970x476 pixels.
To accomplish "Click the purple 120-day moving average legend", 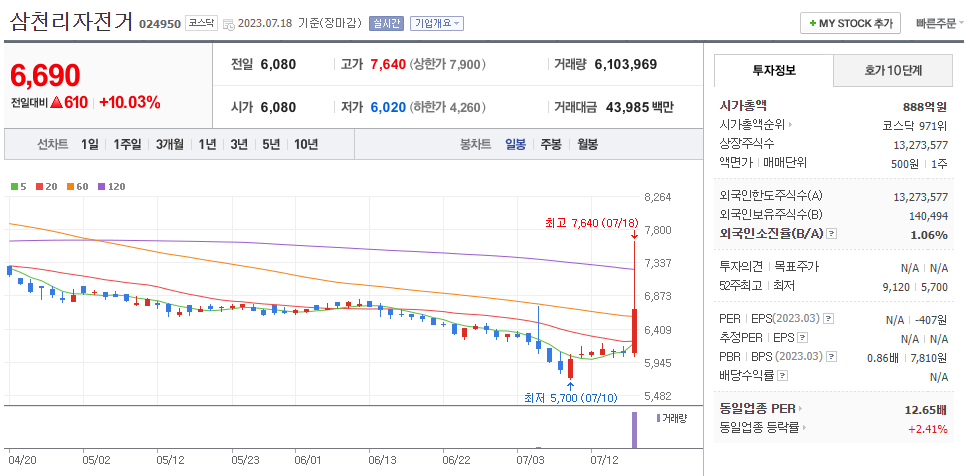I will (x=111, y=186).
